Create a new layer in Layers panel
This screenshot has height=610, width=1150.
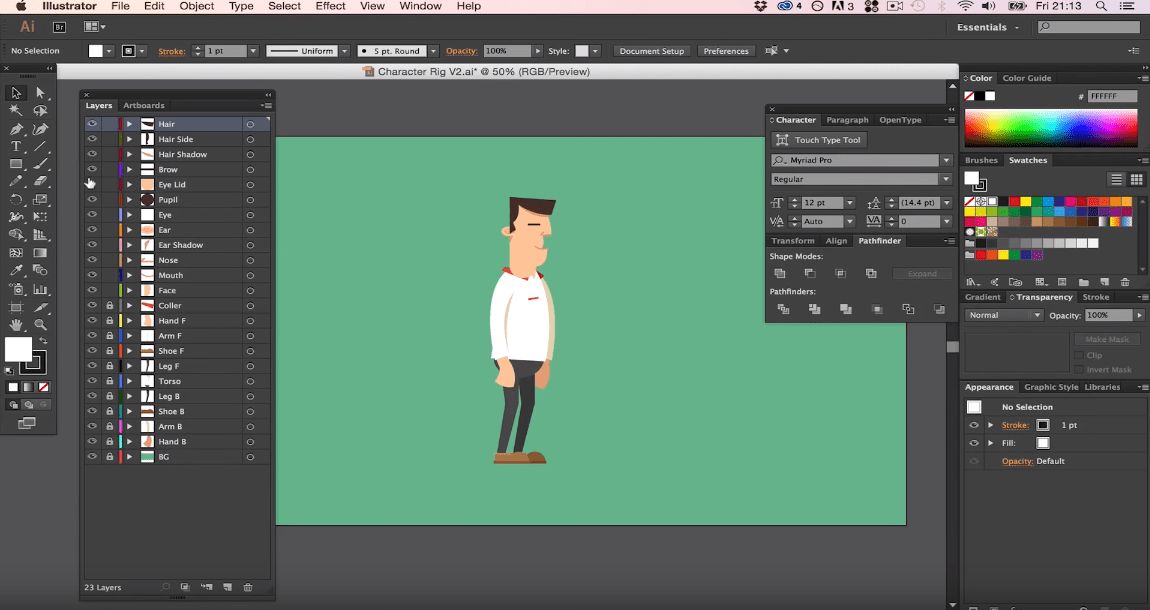[227, 587]
